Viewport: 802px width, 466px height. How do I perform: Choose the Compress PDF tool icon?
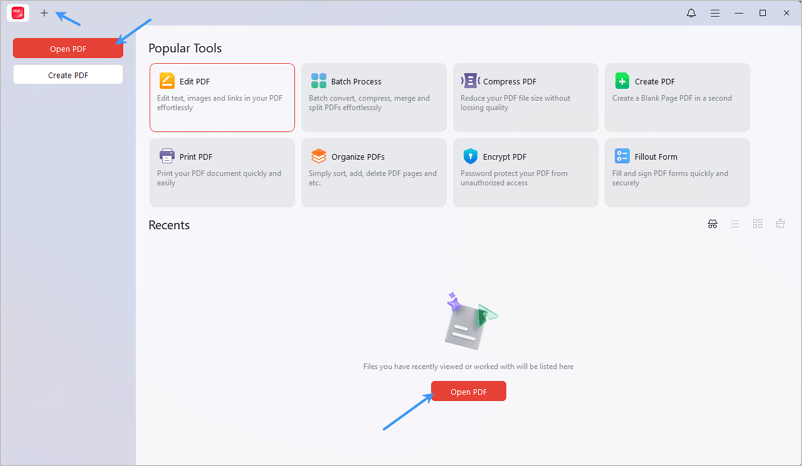pos(470,81)
